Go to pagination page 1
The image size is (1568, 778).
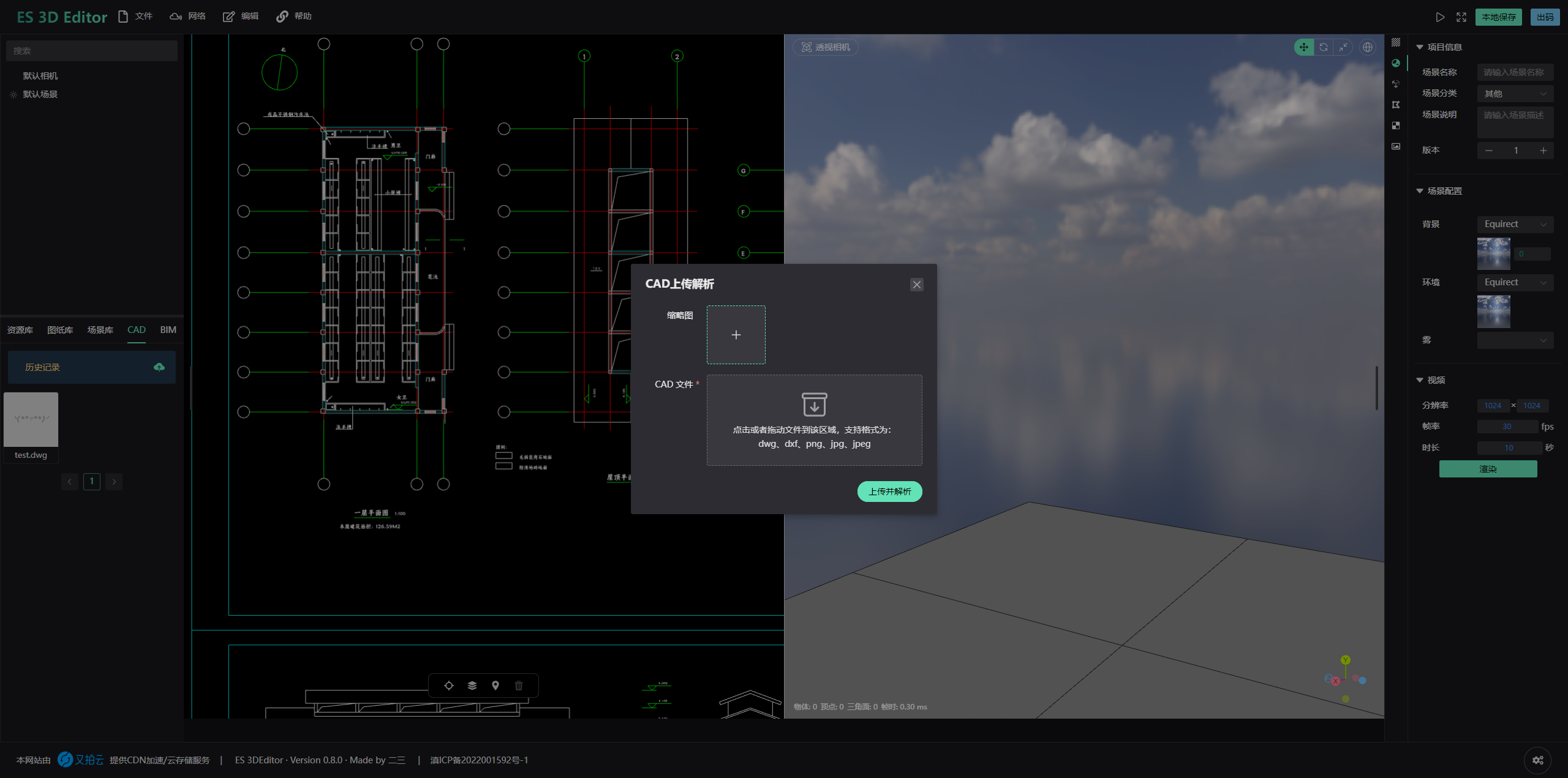(x=92, y=482)
